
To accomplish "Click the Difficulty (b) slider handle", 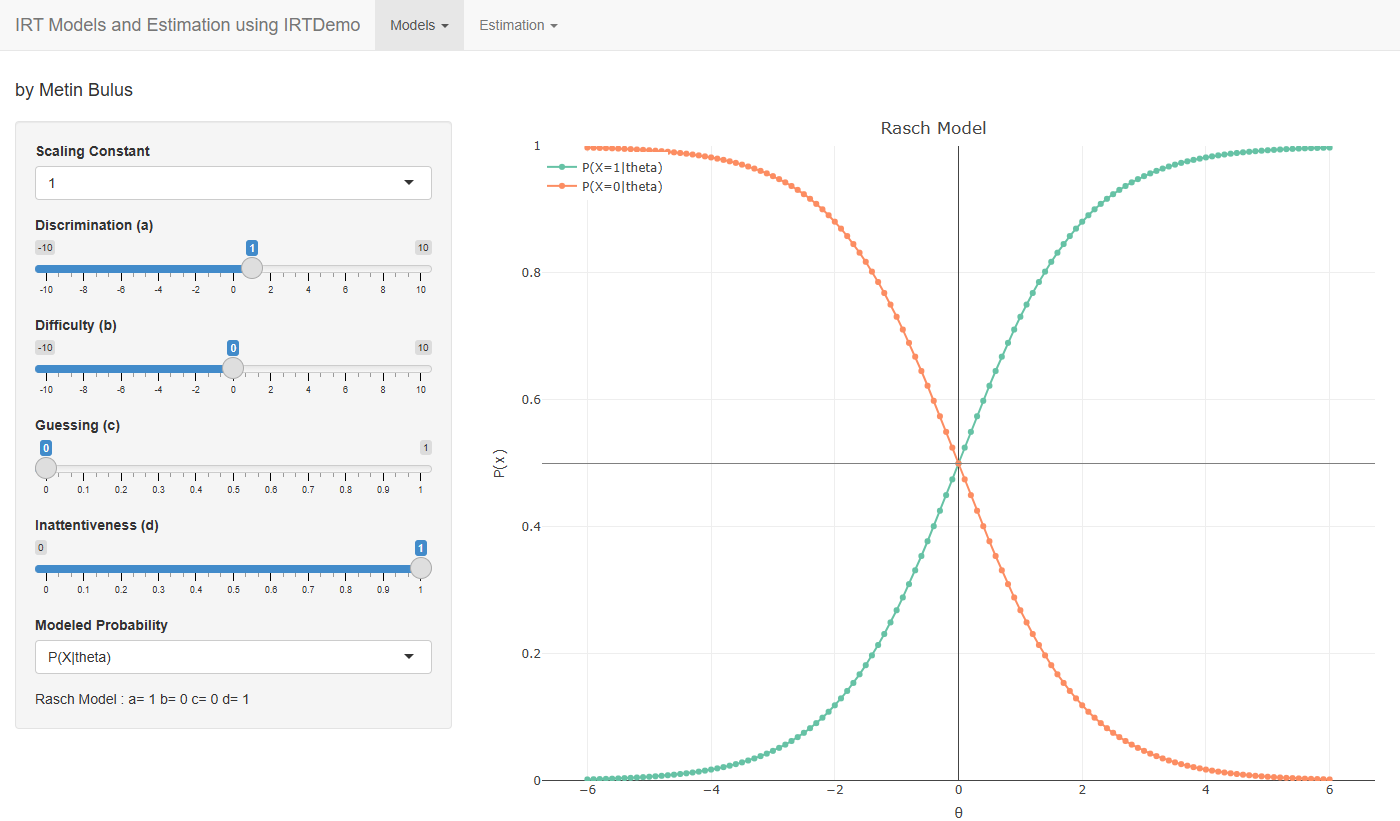I will pos(233,368).
